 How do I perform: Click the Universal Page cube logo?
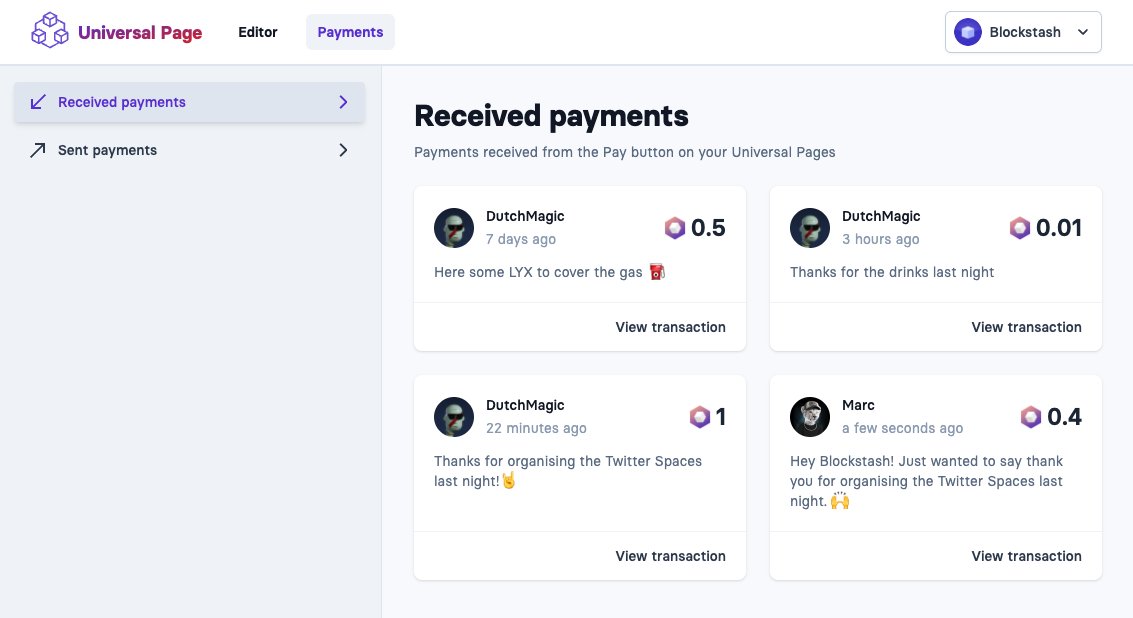(x=50, y=31)
